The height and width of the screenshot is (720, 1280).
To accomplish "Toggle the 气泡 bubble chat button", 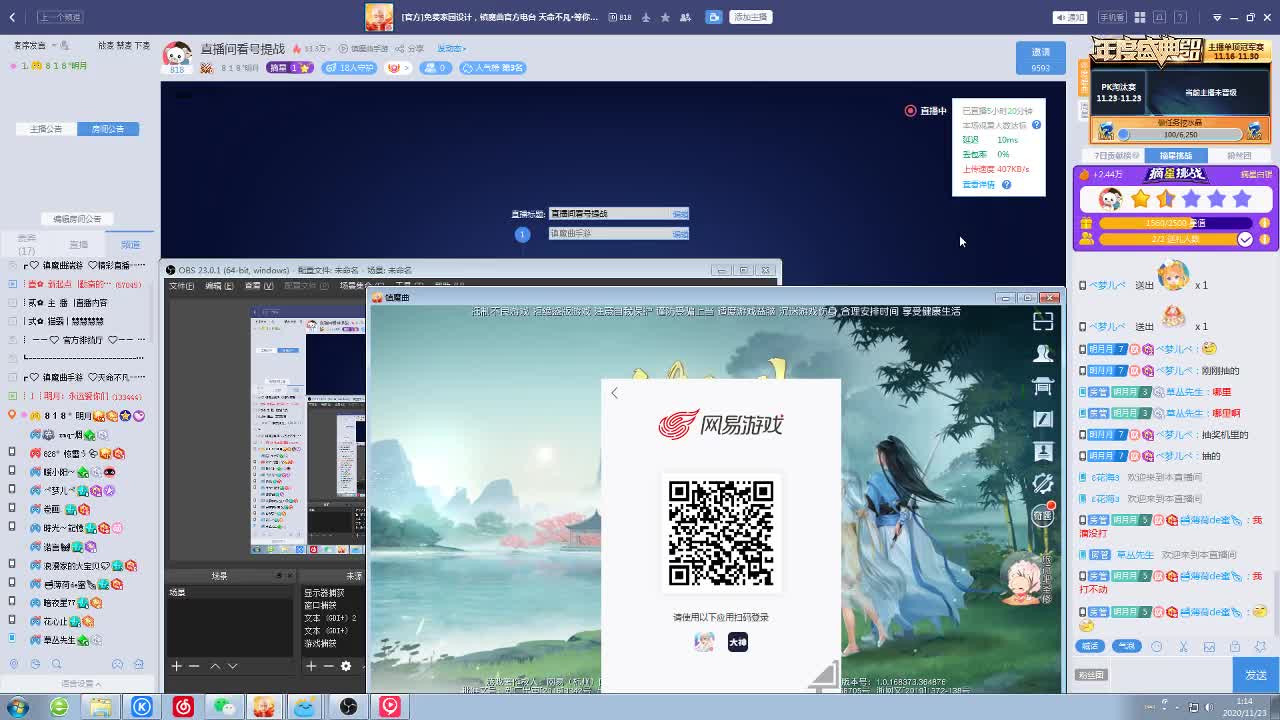I will 1126,646.
